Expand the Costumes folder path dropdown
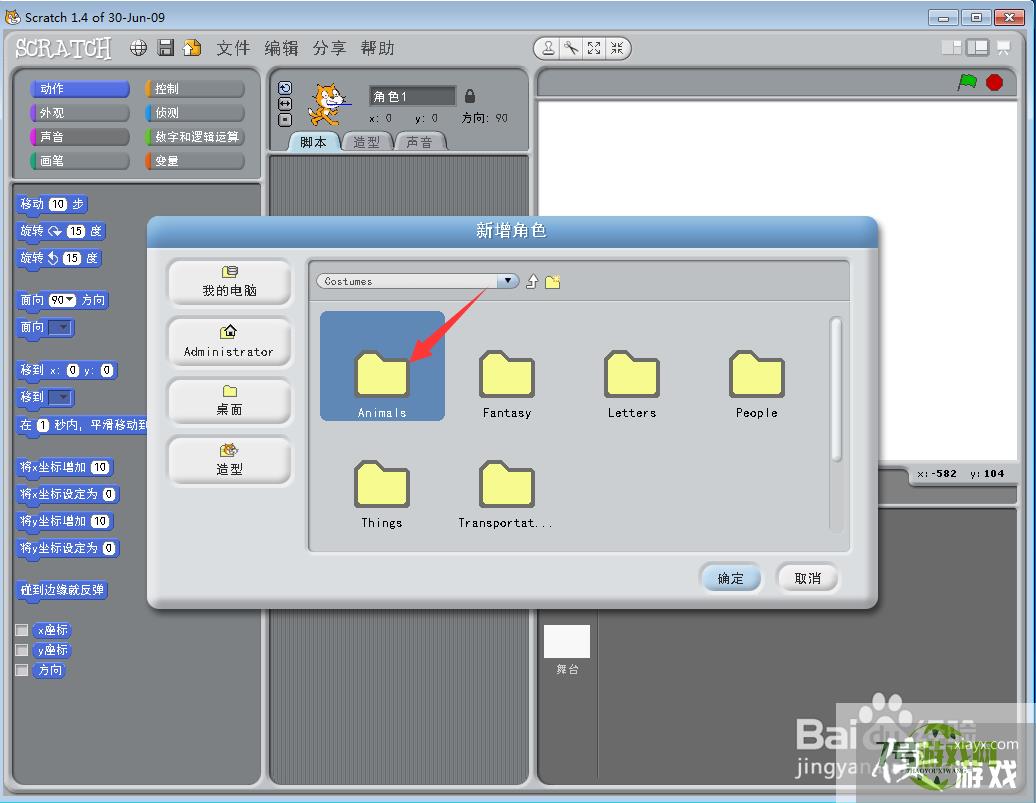The width and height of the screenshot is (1036, 803). point(507,281)
